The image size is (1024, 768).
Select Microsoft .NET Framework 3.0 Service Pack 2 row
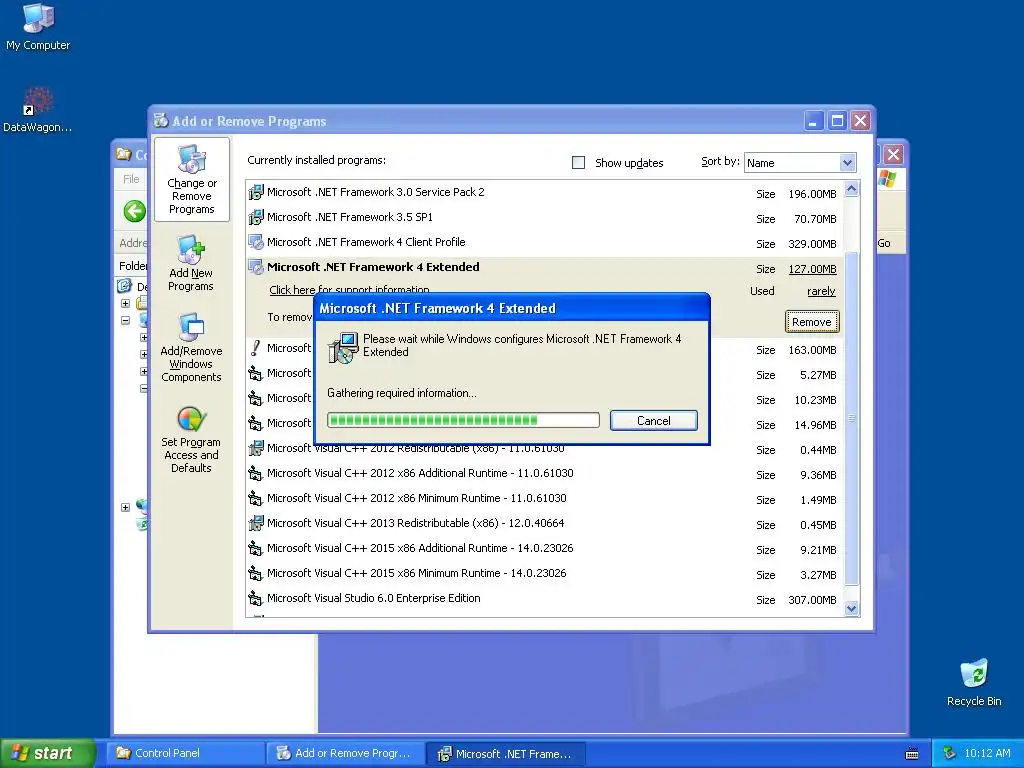pos(543,193)
